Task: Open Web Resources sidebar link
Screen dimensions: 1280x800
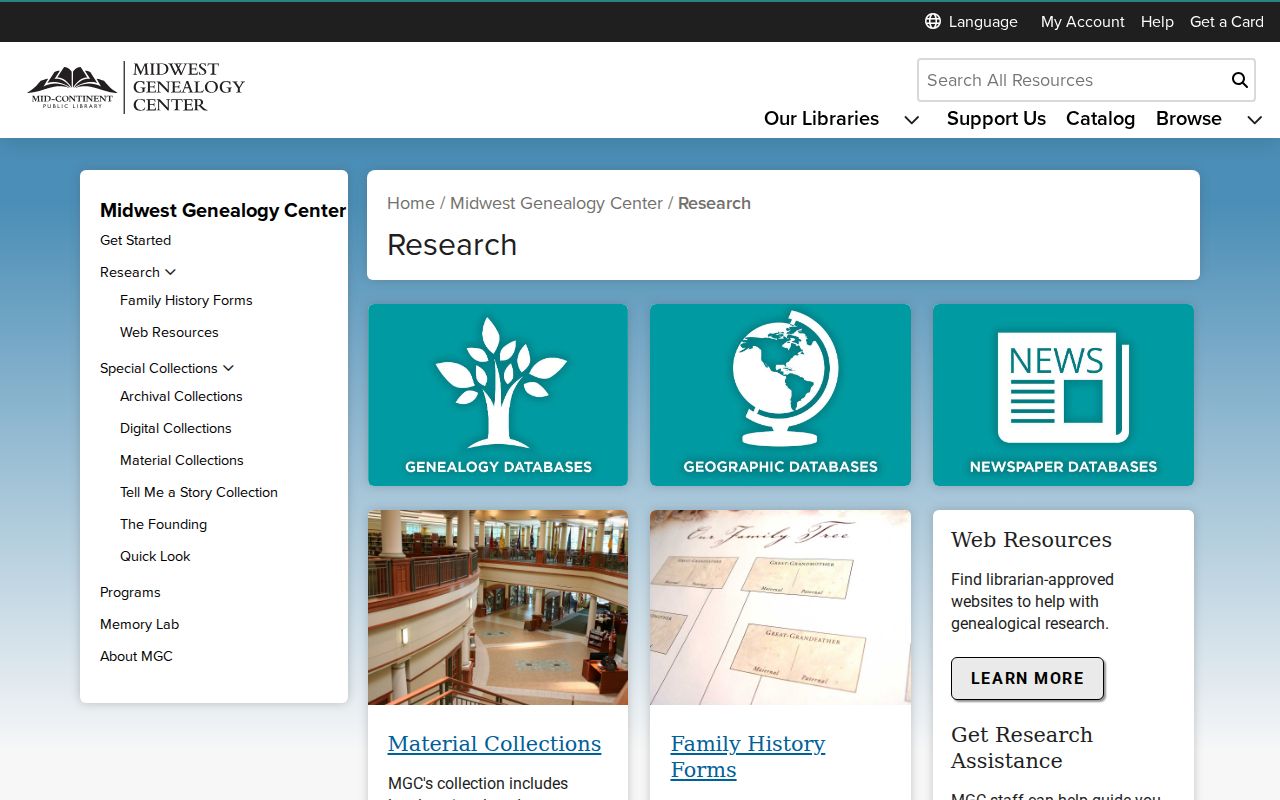Action: 169,332
